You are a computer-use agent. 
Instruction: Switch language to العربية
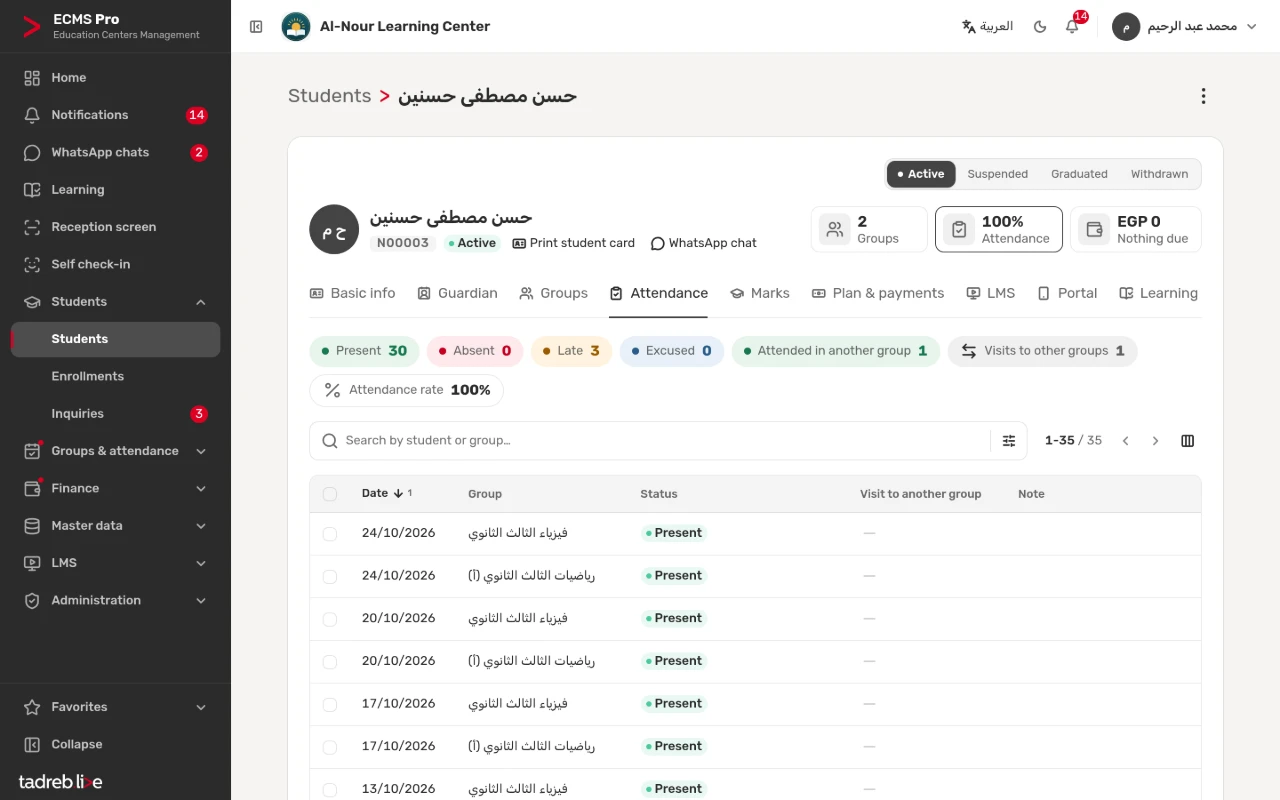(x=987, y=27)
